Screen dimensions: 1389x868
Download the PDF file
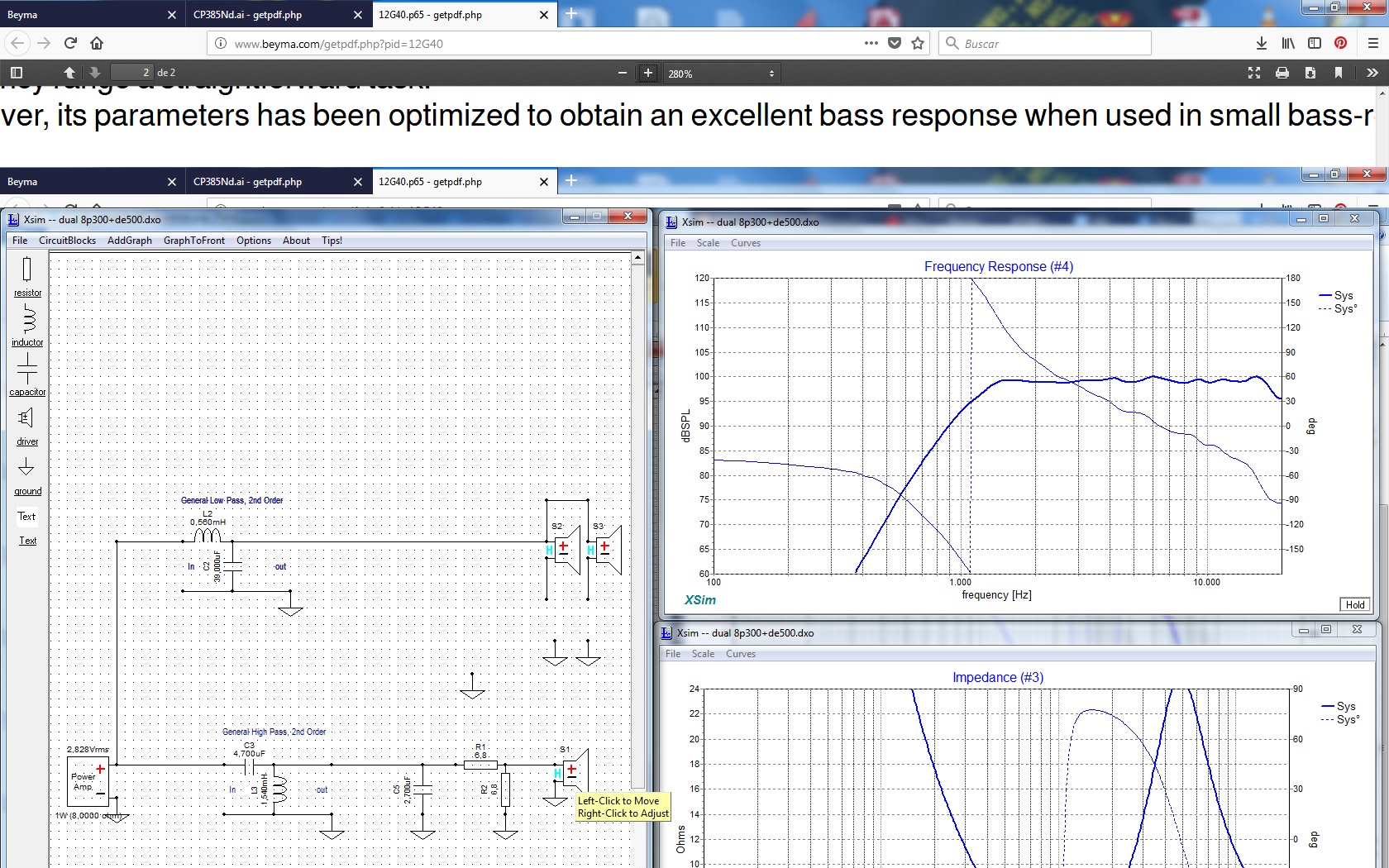1310,73
